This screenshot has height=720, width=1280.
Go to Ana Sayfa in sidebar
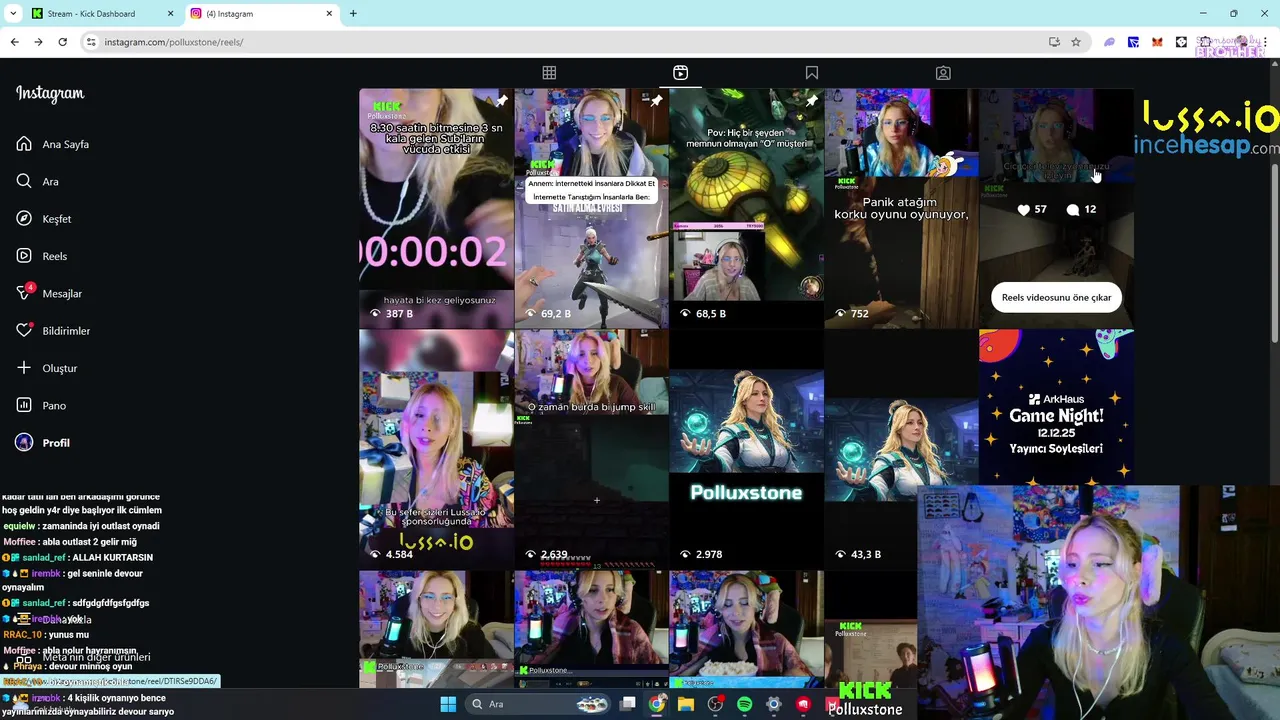(x=53, y=144)
